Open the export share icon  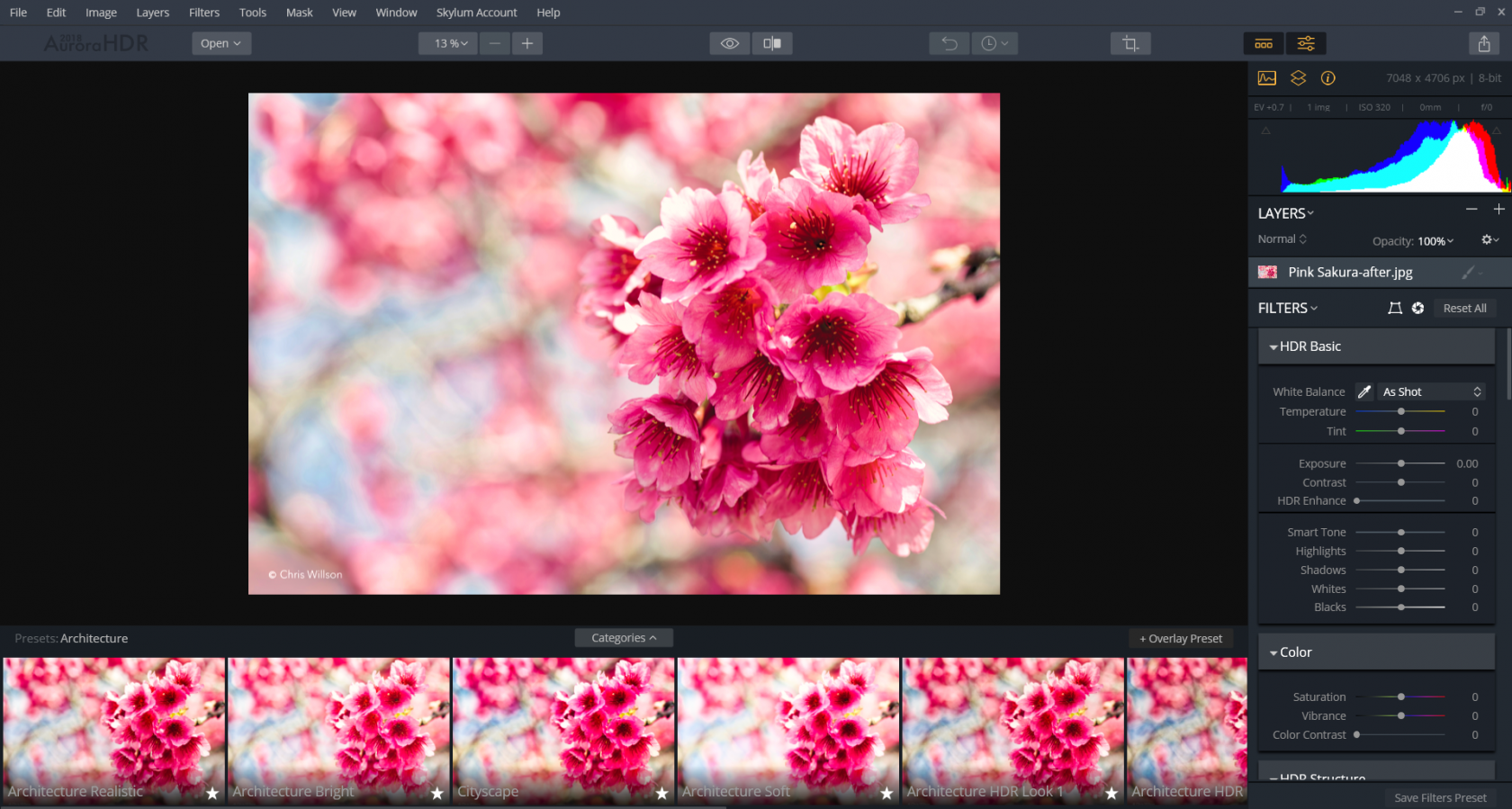(x=1483, y=43)
